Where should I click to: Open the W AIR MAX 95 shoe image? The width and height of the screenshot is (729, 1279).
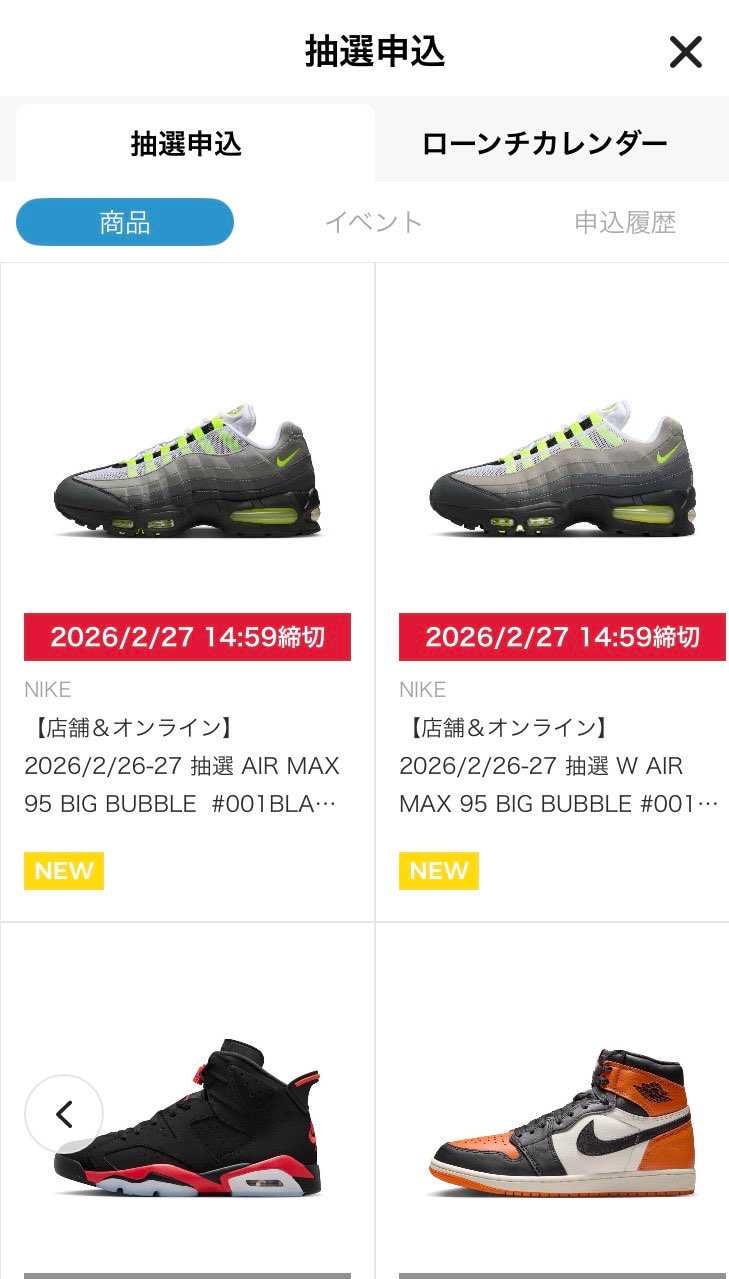[x=562, y=471]
